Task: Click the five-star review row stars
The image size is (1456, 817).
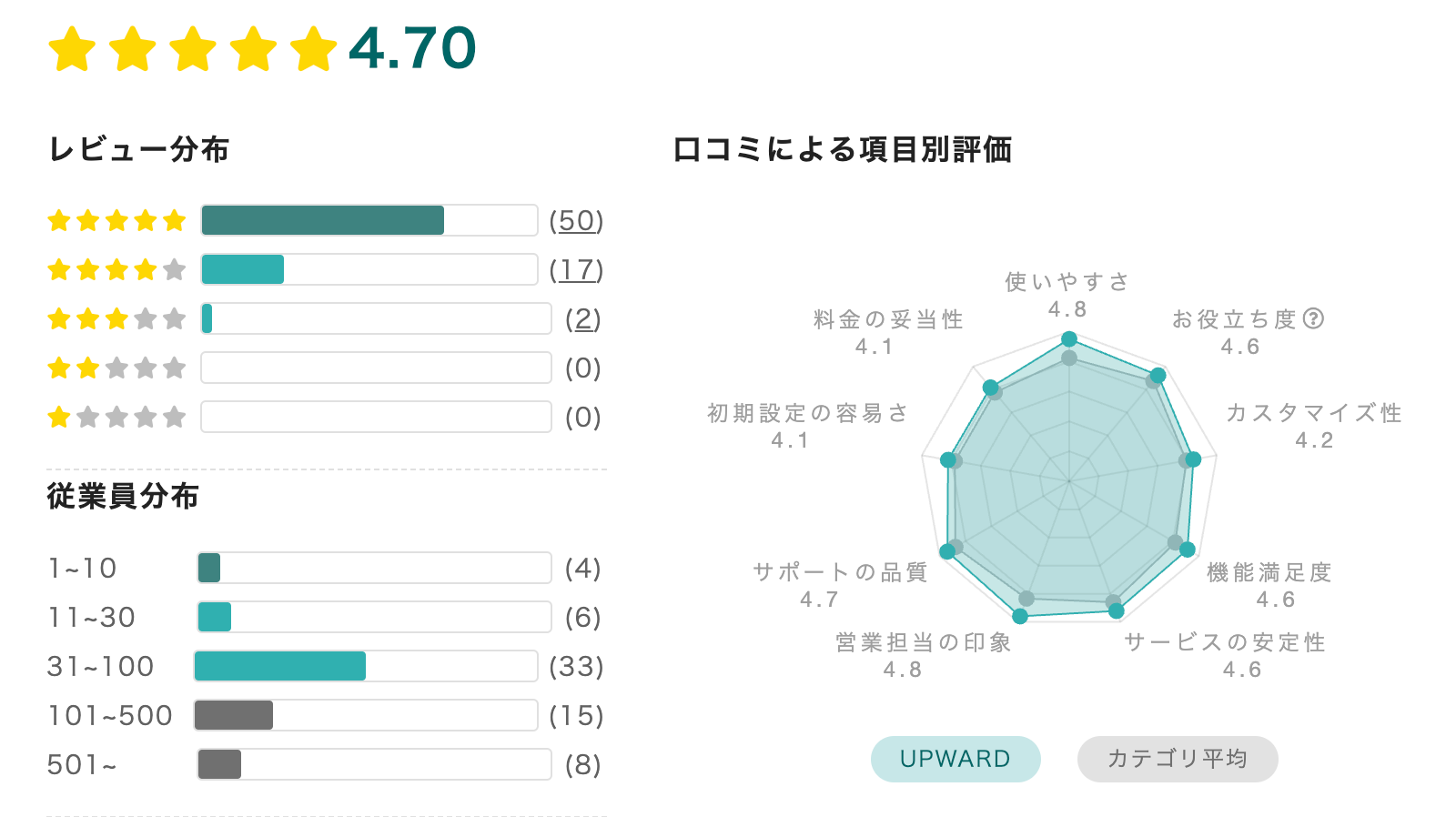Action: click(116, 220)
